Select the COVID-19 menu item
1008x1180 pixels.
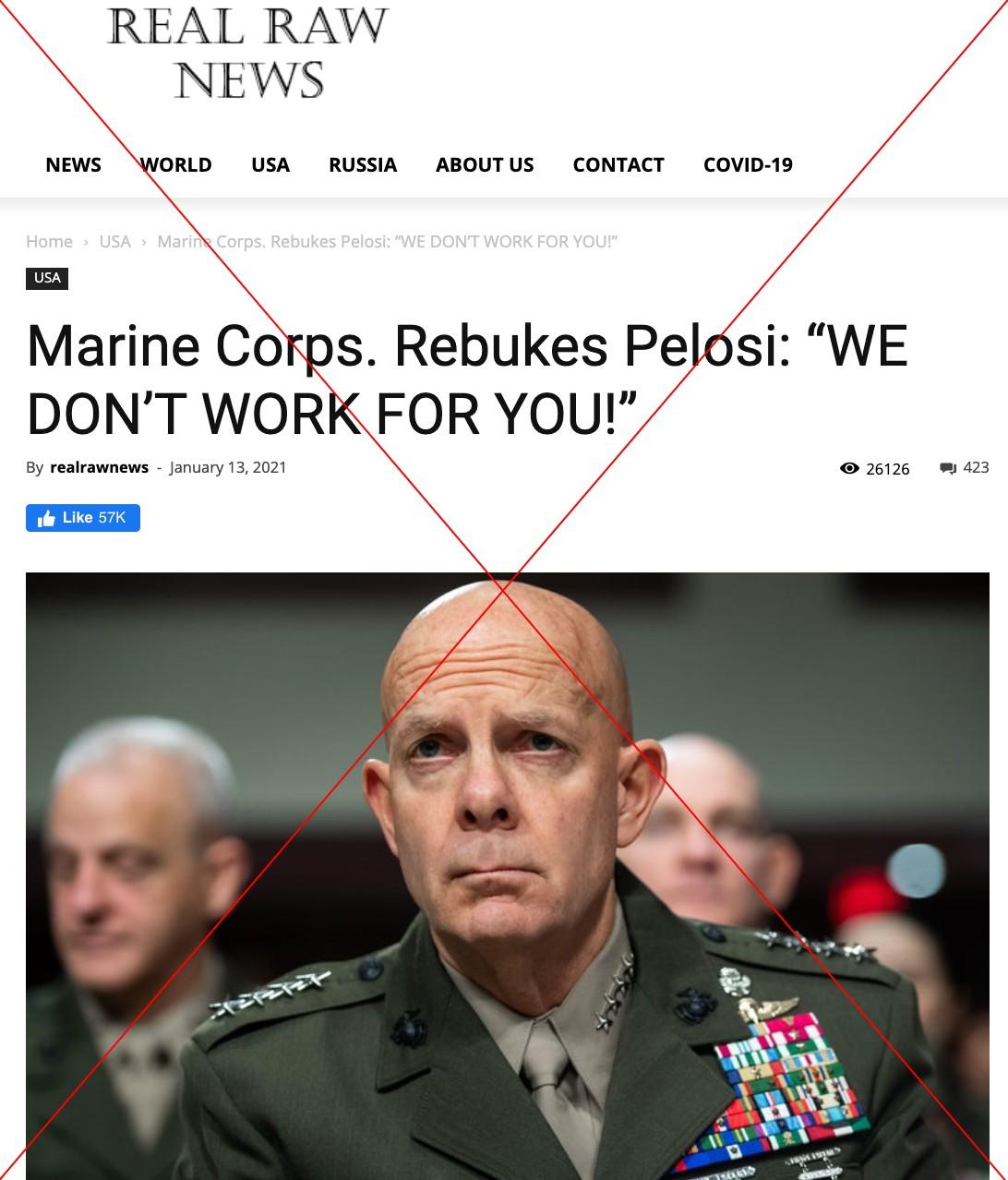[748, 165]
